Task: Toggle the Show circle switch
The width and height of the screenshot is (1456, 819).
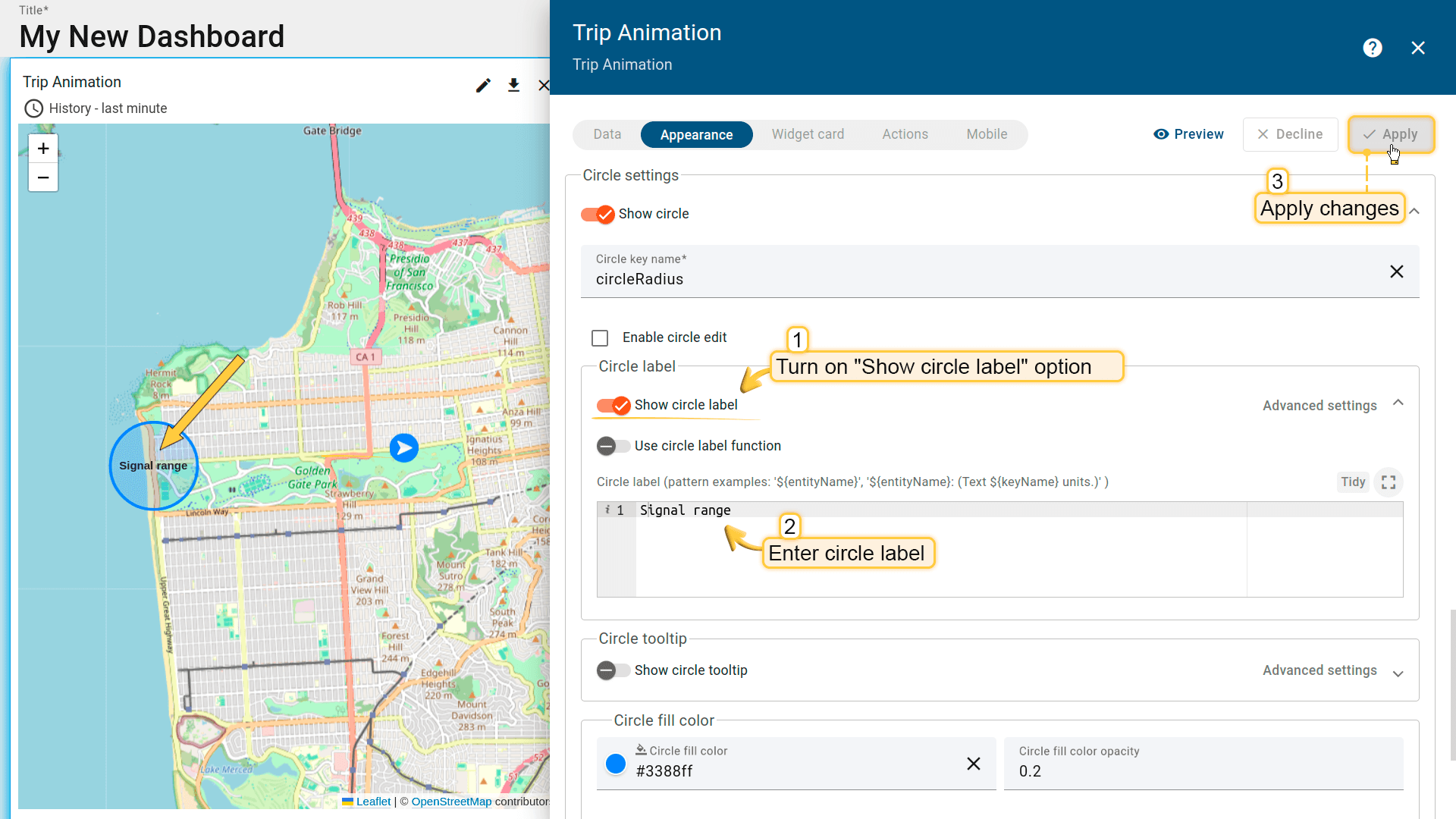Action: [598, 214]
